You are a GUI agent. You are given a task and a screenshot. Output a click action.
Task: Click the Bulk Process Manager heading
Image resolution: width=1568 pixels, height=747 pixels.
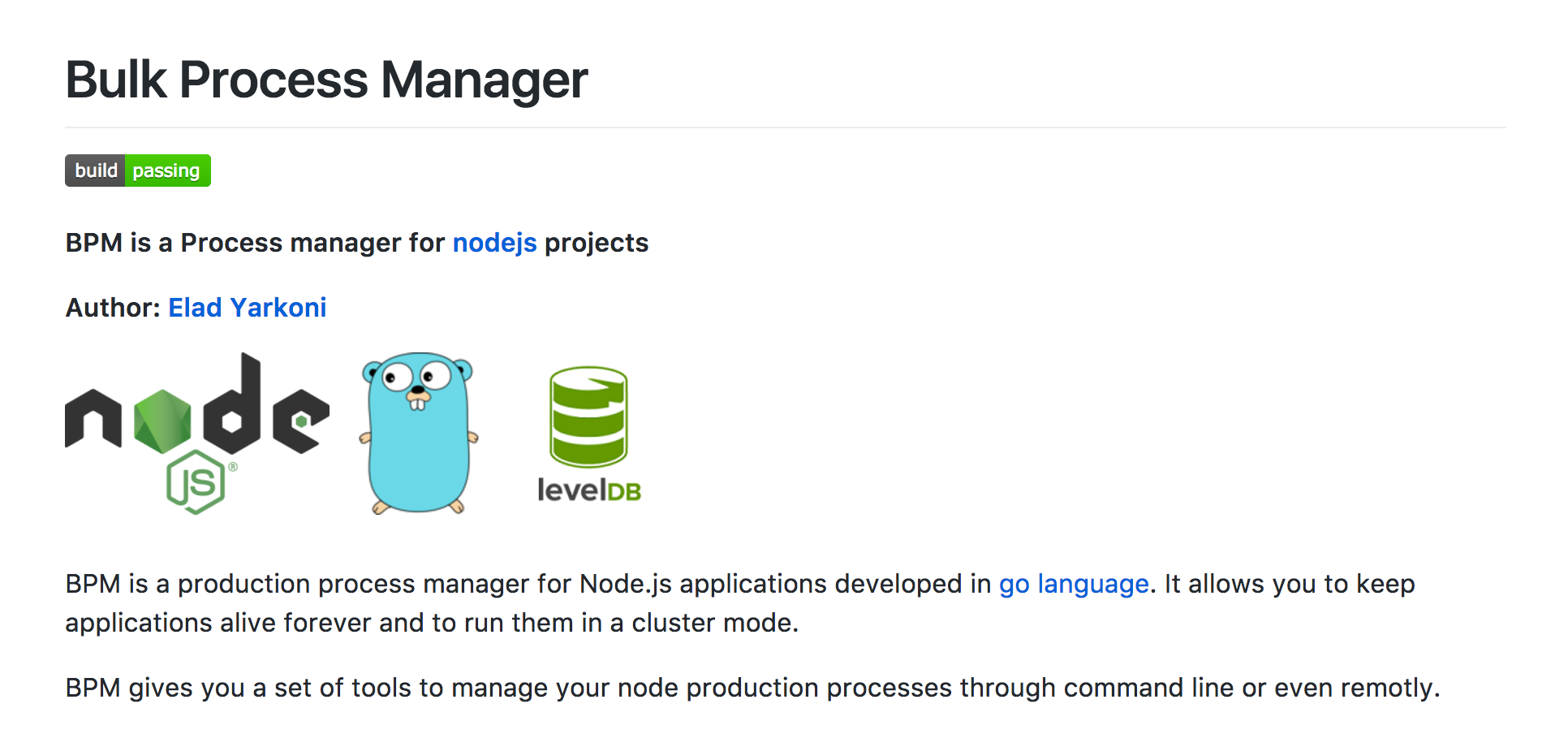pyautogui.click(x=325, y=79)
